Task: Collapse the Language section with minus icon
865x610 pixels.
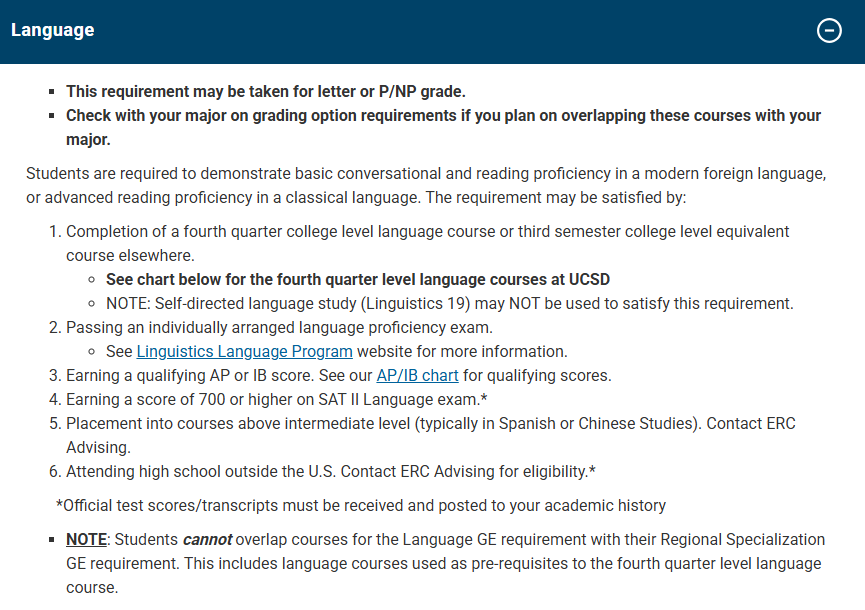Action: [829, 30]
